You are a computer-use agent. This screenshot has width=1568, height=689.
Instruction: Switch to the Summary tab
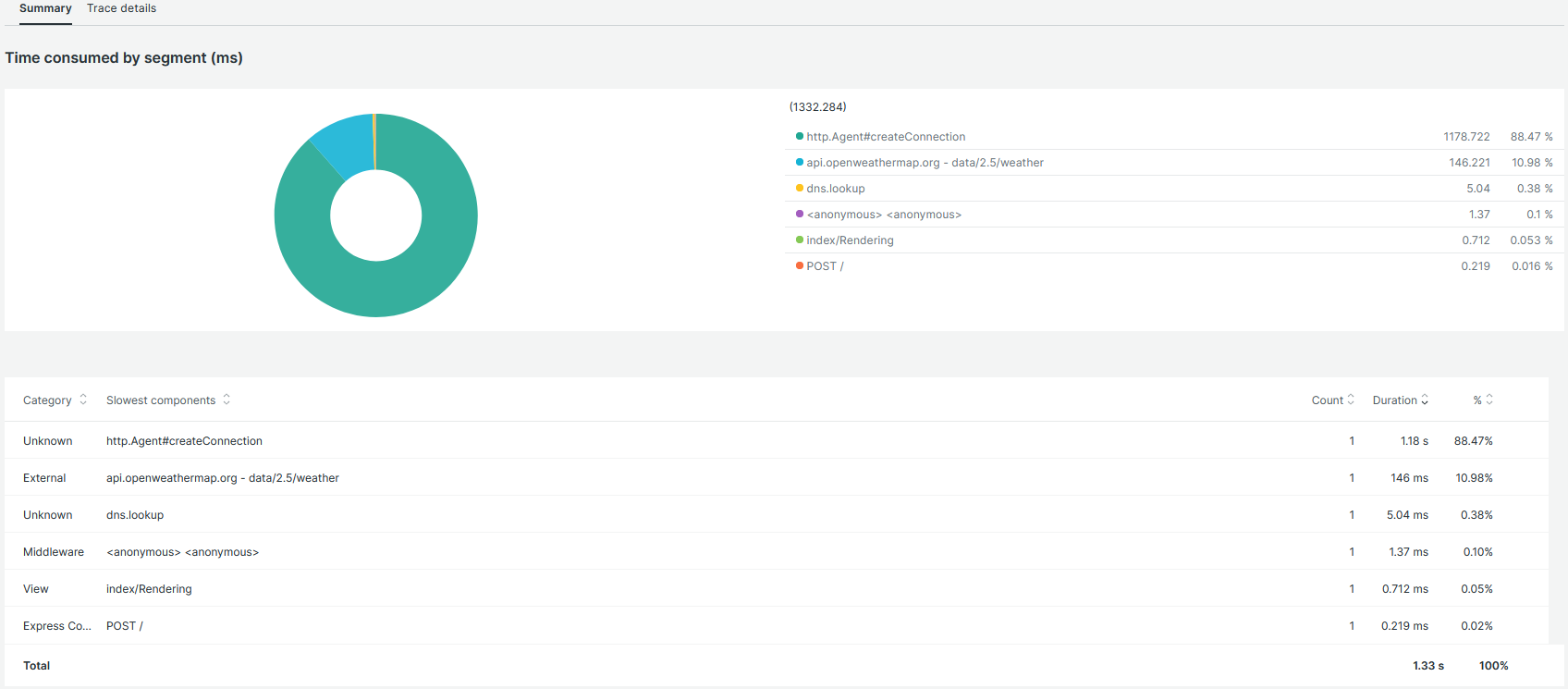click(x=45, y=8)
